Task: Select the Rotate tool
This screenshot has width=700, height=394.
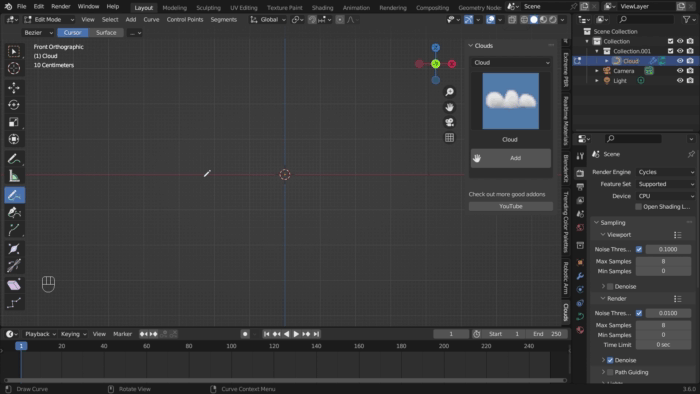Action: pos(14,105)
